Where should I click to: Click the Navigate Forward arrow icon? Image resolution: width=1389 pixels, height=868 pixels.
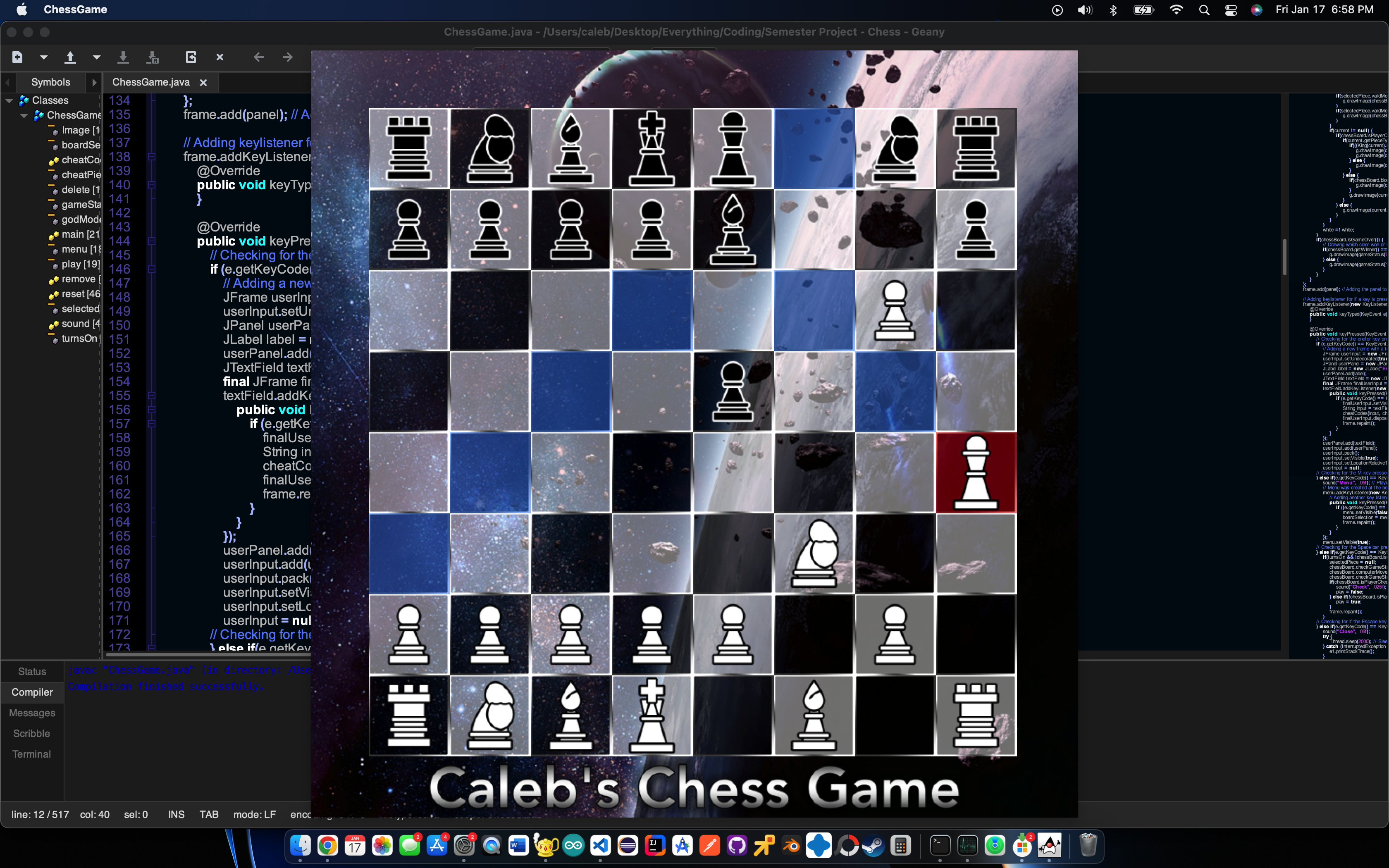coord(288,57)
